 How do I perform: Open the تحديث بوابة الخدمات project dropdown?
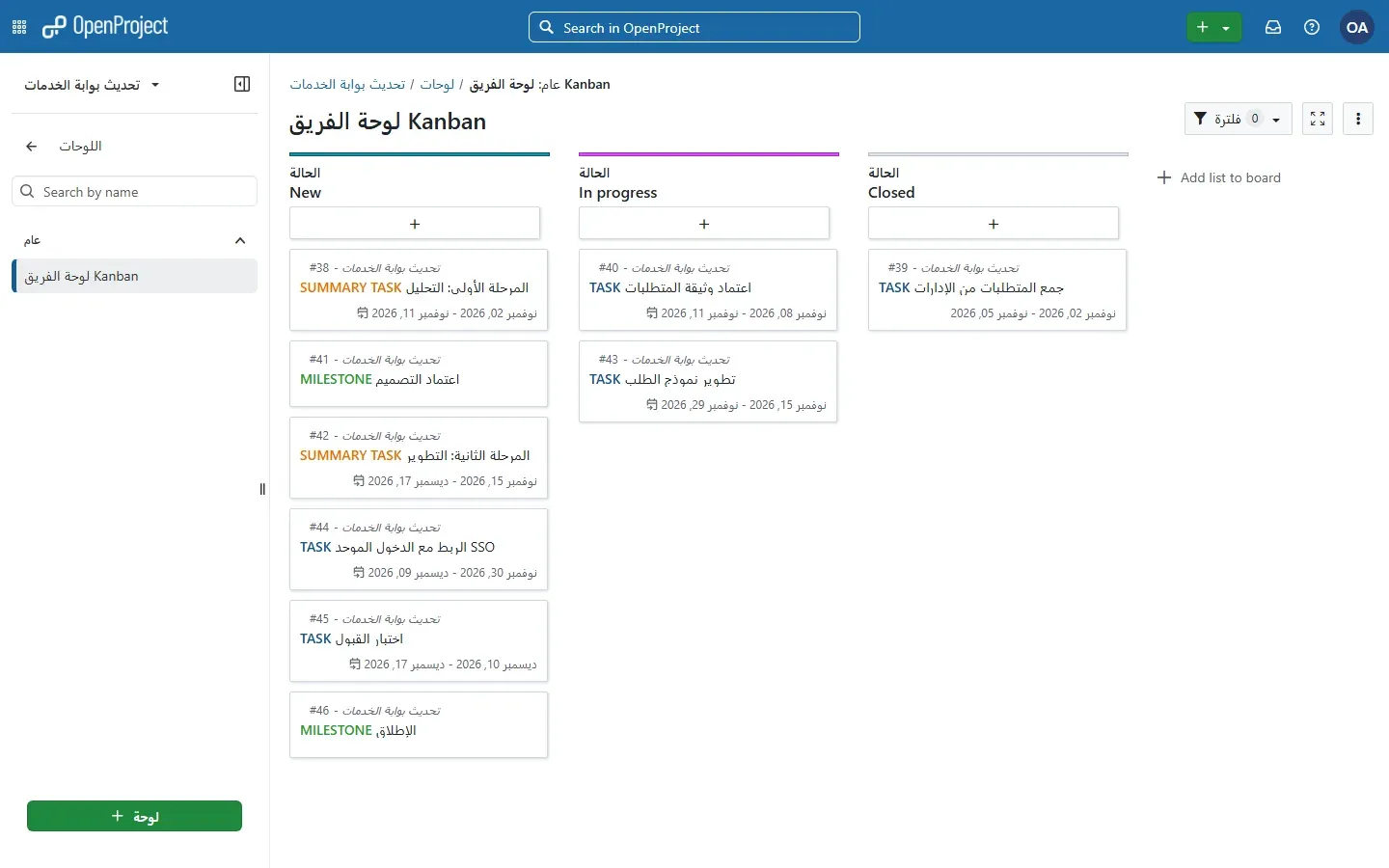pyautogui.click(x=93, y=85)
